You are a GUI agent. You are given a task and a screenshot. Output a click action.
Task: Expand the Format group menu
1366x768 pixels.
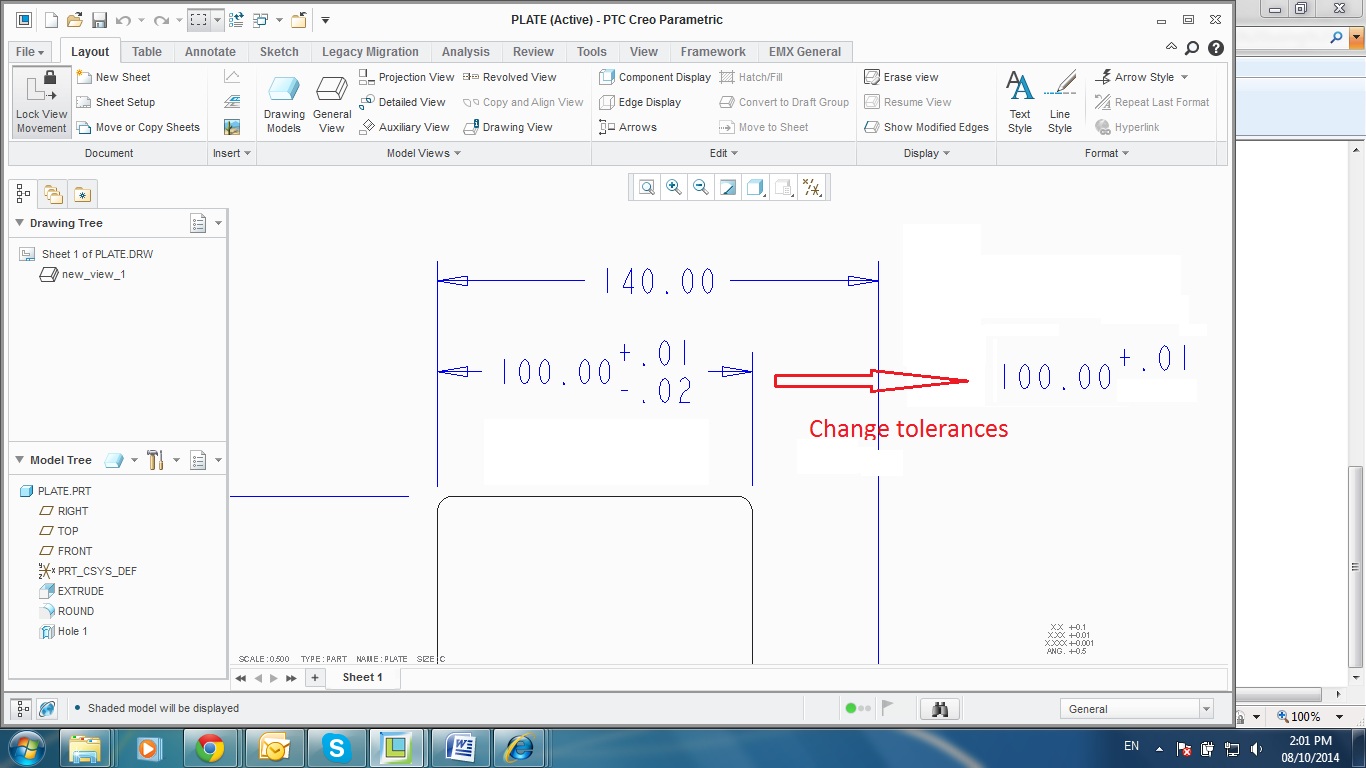tap(1107, 153)
